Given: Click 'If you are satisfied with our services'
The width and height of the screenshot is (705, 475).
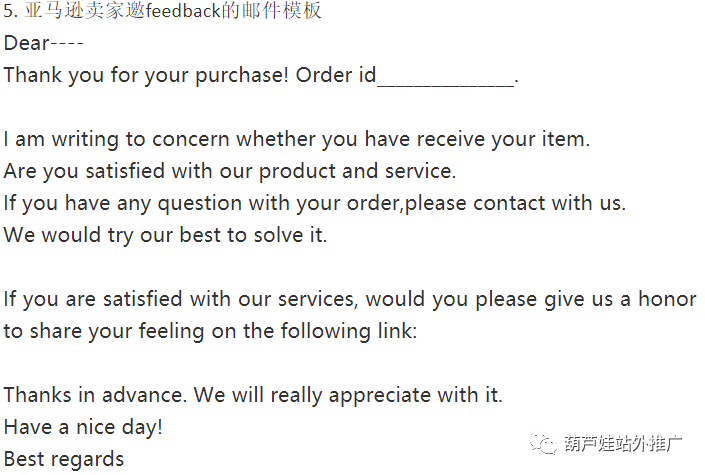Looking at the screenshot, I should (x=181, y=299).
